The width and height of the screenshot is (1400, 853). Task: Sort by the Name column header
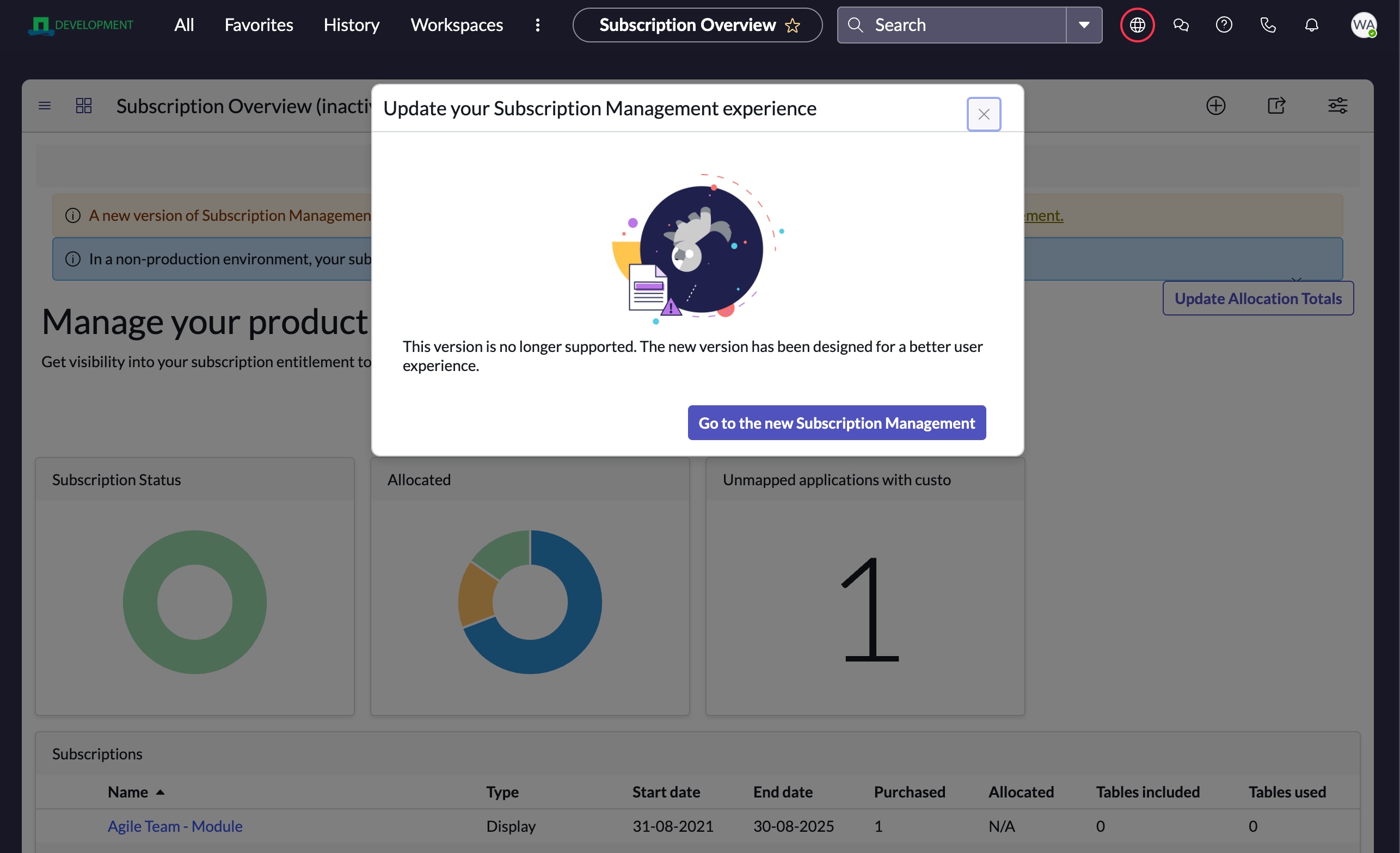point(128,792)
